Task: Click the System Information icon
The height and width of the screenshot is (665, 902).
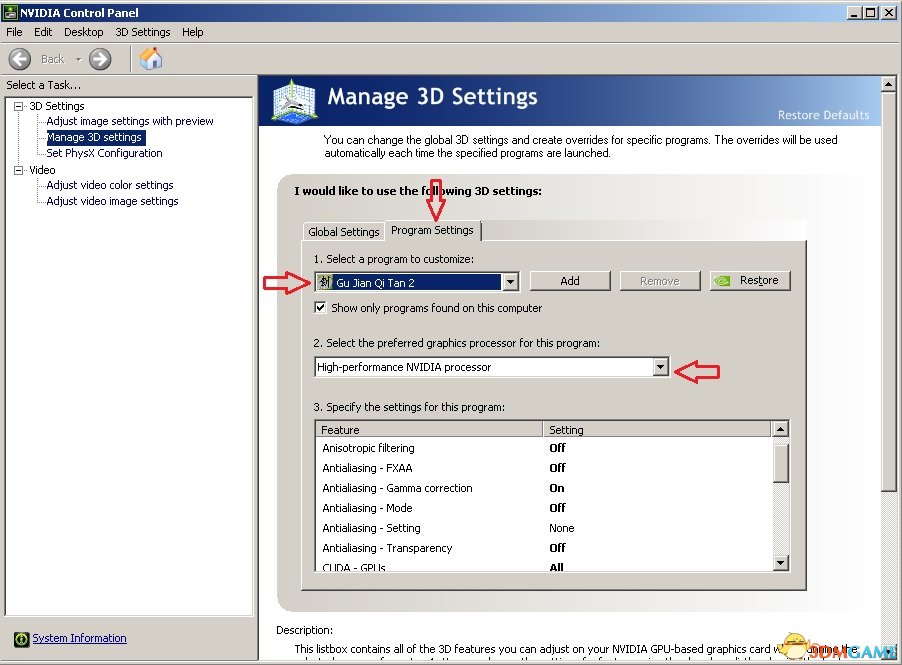Action: click(21, 639)
